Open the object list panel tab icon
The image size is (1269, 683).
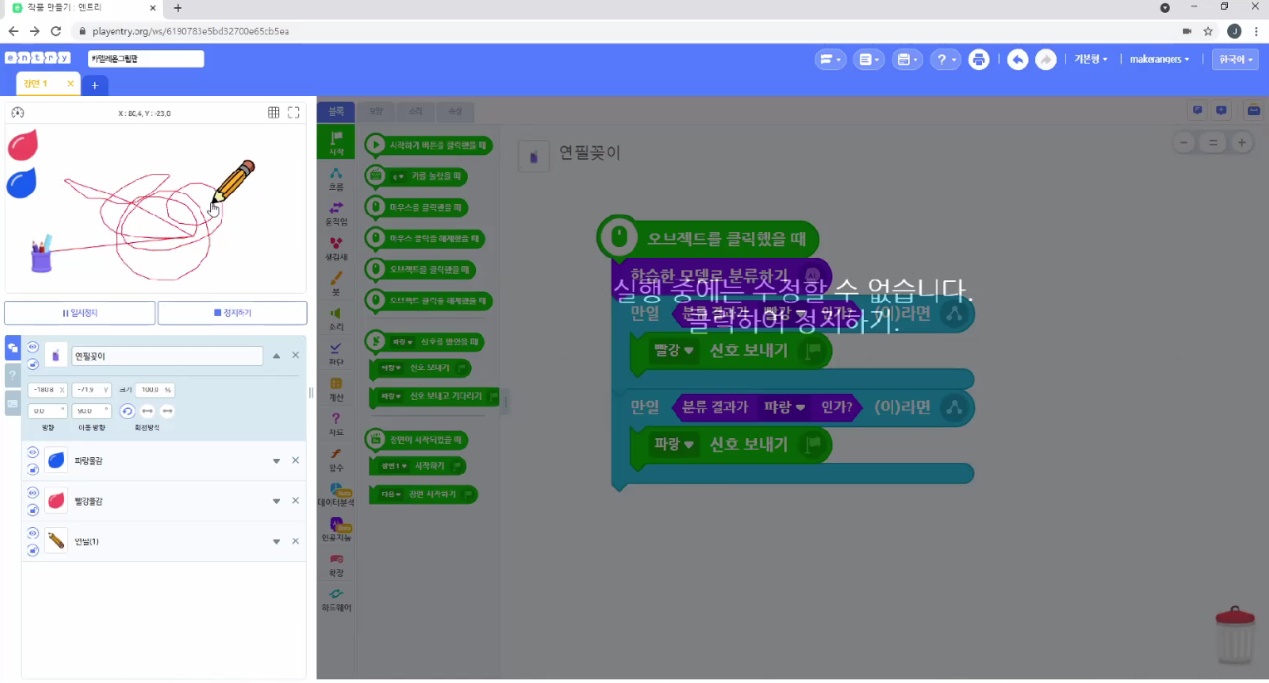pos(12,348)
